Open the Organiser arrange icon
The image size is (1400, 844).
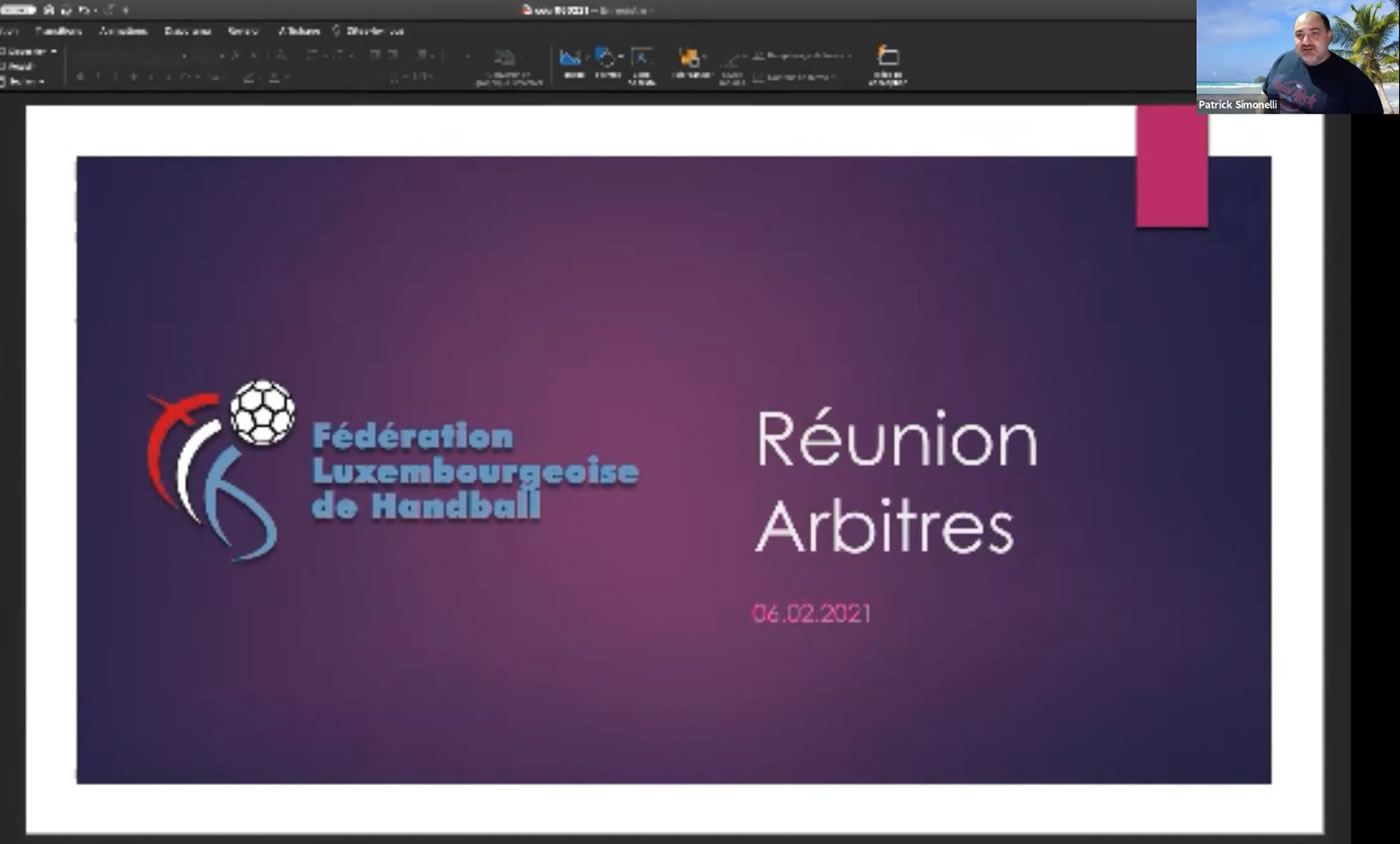[690, 62]
